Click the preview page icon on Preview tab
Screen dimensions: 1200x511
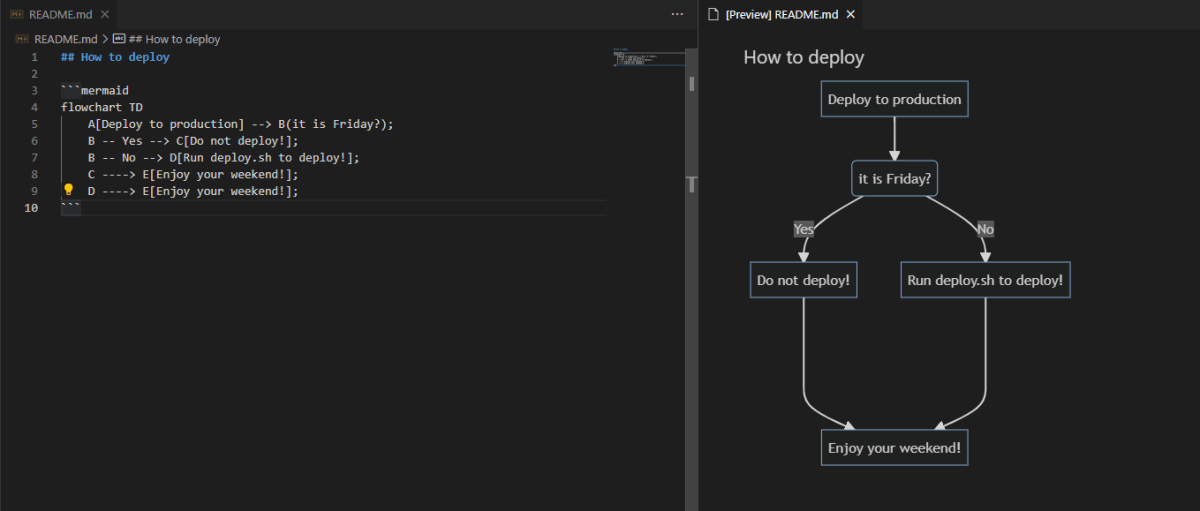tap(713, 14)
